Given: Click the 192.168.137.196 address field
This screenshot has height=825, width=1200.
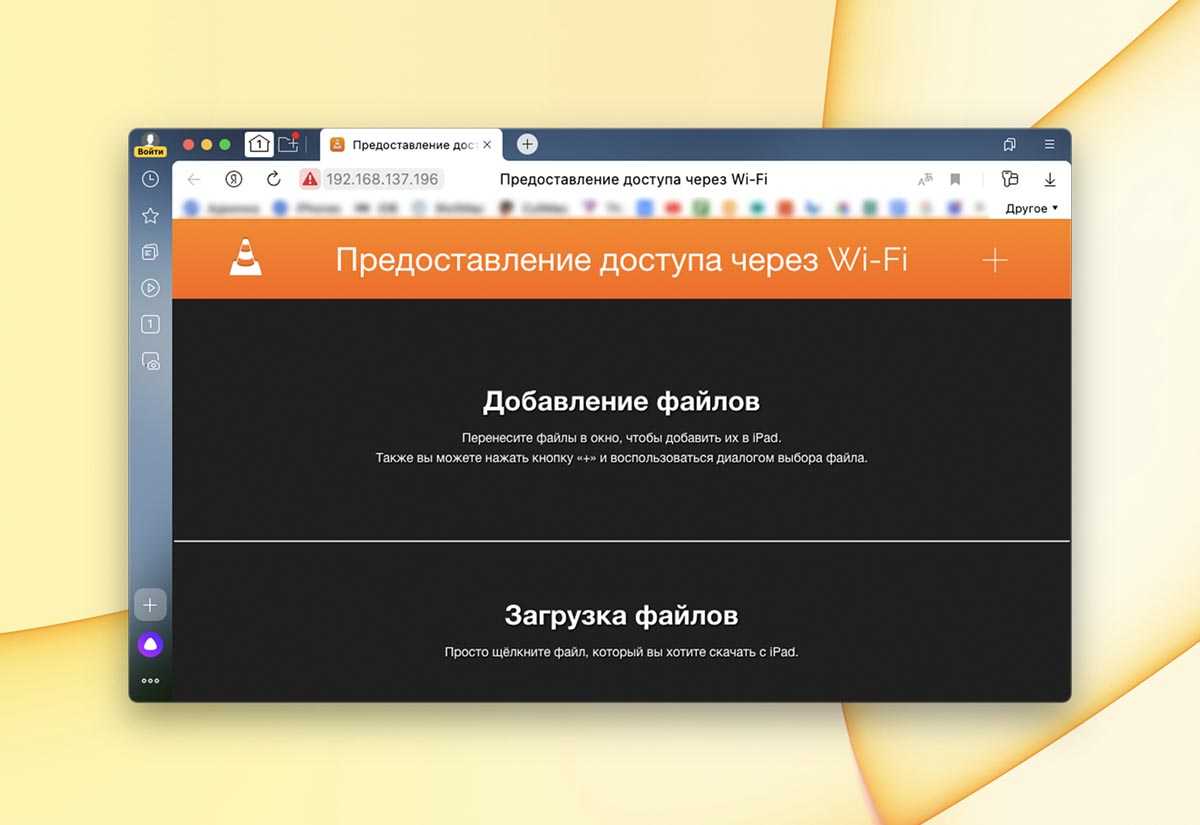Looking at the screenshot, I should point(383,179).
